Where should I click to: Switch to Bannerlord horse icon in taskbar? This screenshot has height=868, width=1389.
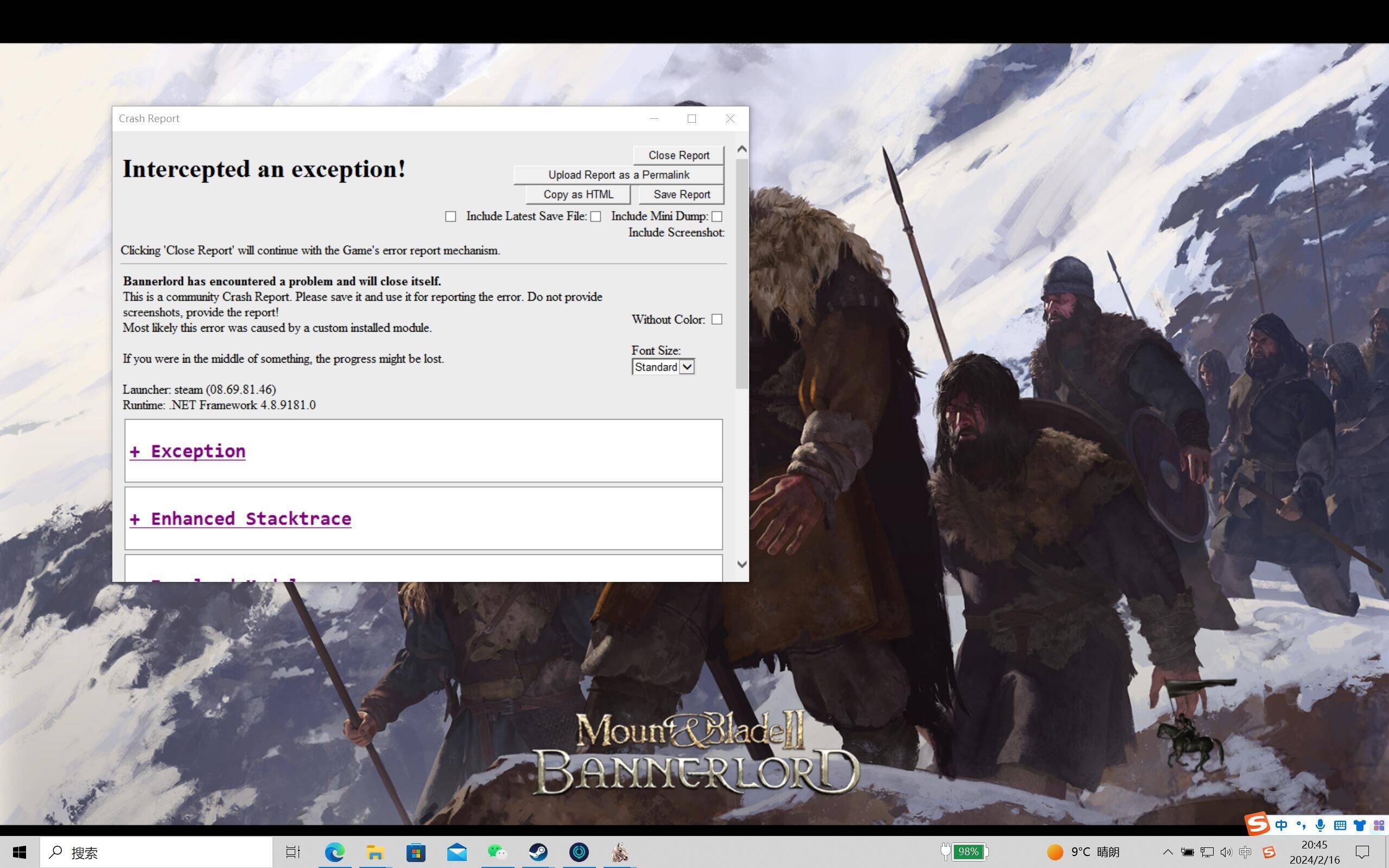(x=620, y=852)
